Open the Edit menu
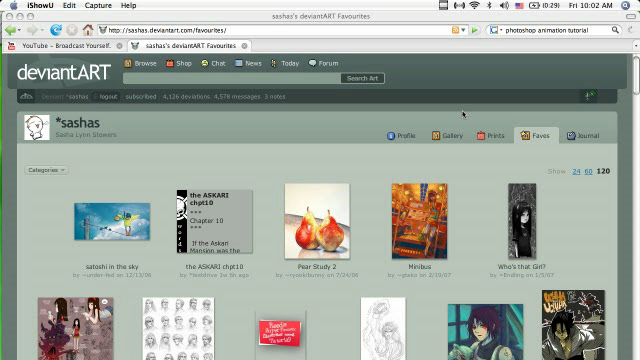This screenshot has height=360, width=640. (69, 5)
